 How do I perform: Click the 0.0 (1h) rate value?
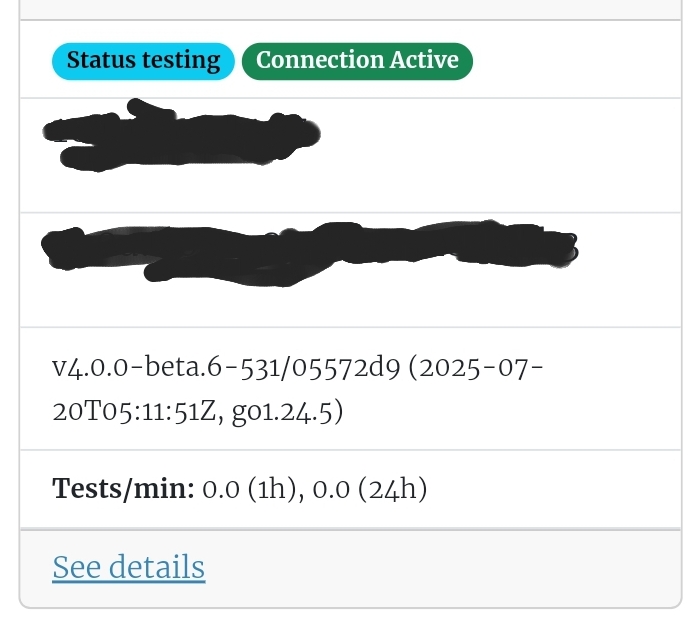coord(249,489)
